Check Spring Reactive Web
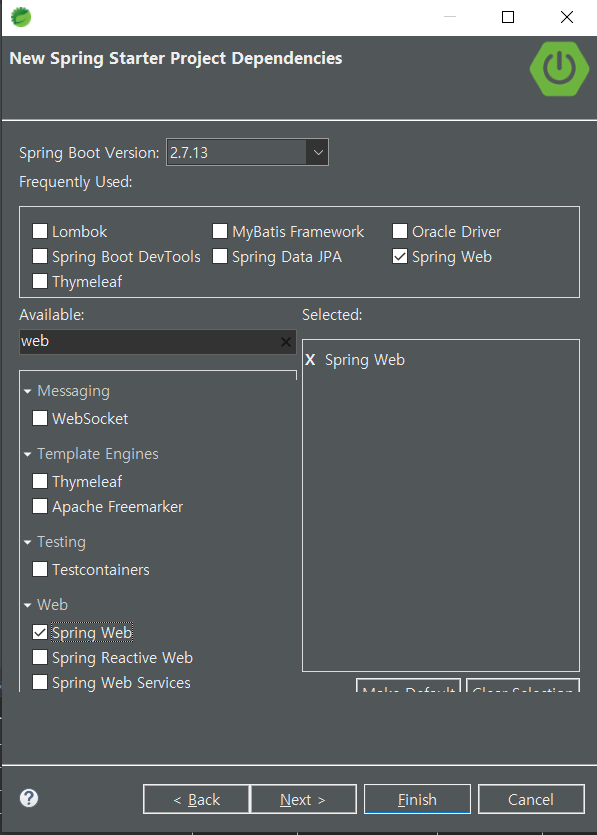The height and width of the screenshot is (835, 597). click(40, 657)
